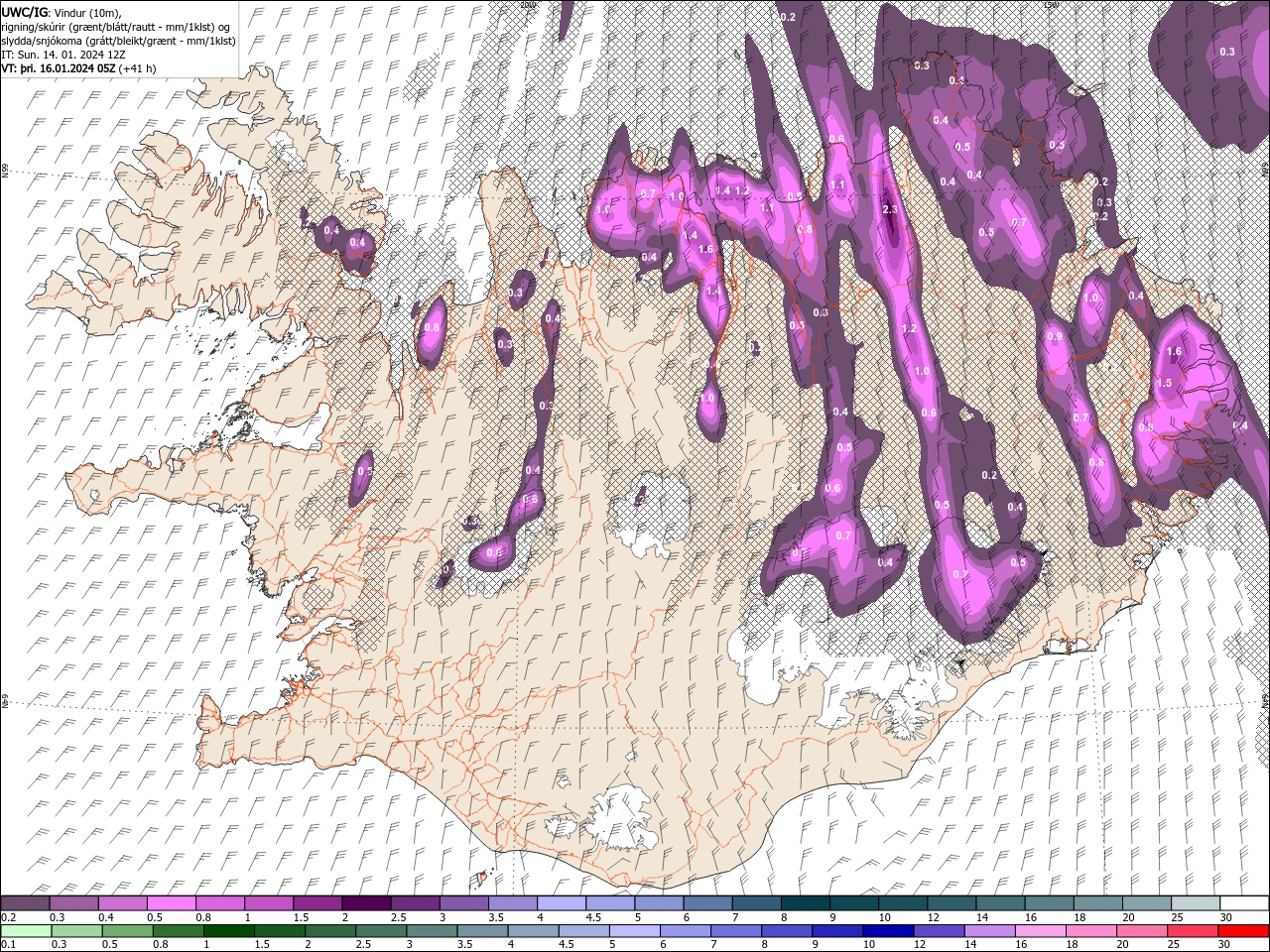Click the '0.2' label in the top legend row
Viewport: 1270px width, 952px height.
pyautogui.click(x=8, y=917)
